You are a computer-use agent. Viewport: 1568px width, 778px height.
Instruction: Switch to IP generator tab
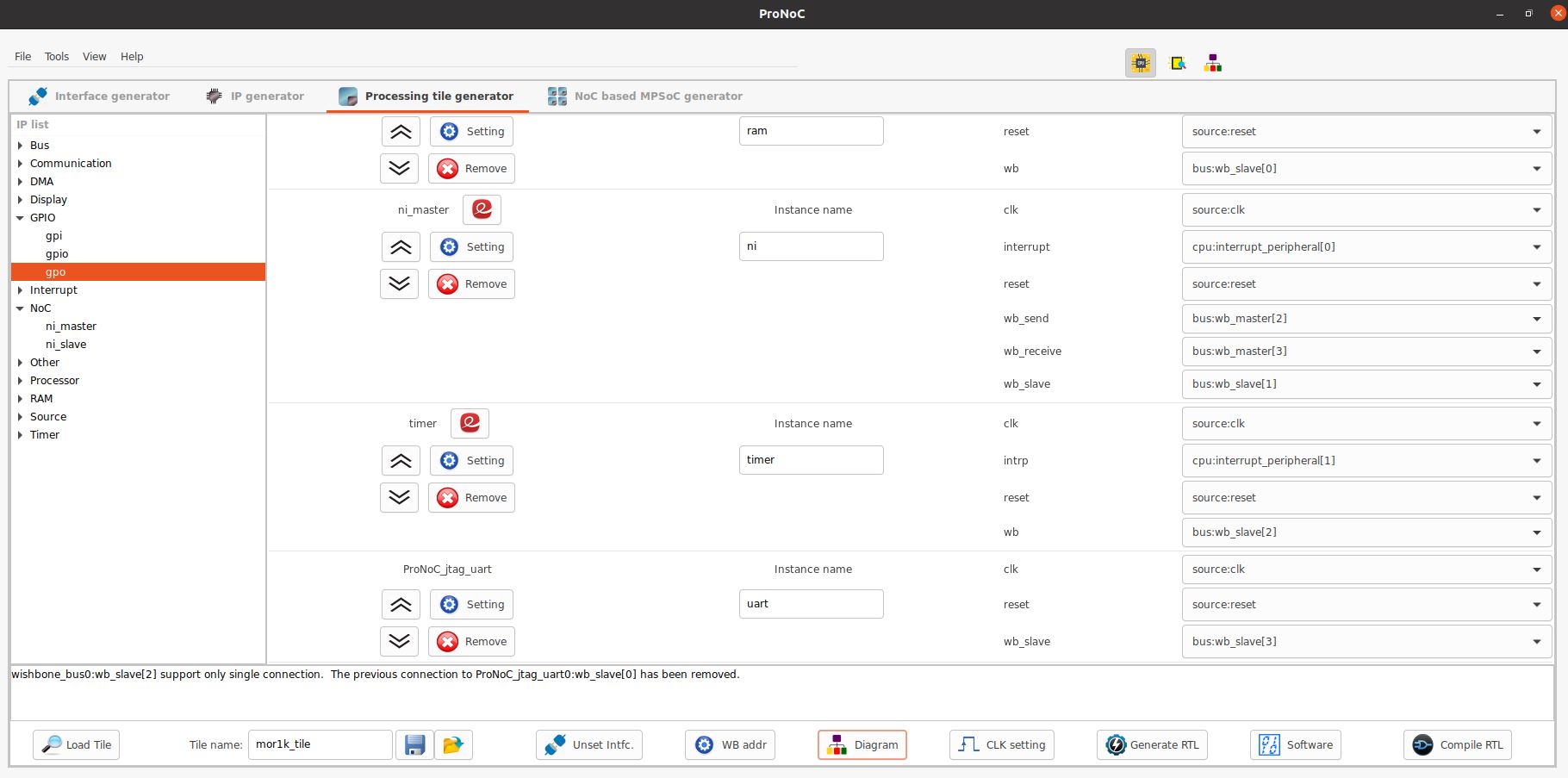click(255, 96)
